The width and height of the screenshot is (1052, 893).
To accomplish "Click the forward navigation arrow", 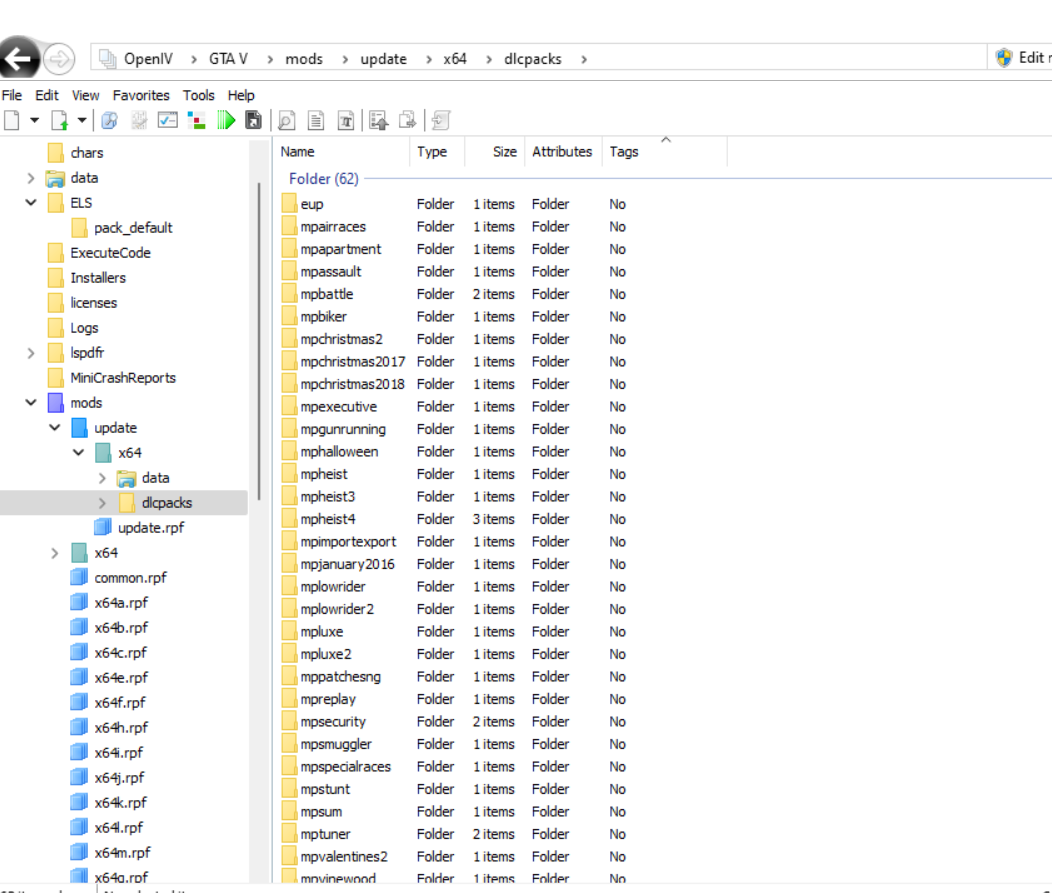I will (x=60, y=59).
